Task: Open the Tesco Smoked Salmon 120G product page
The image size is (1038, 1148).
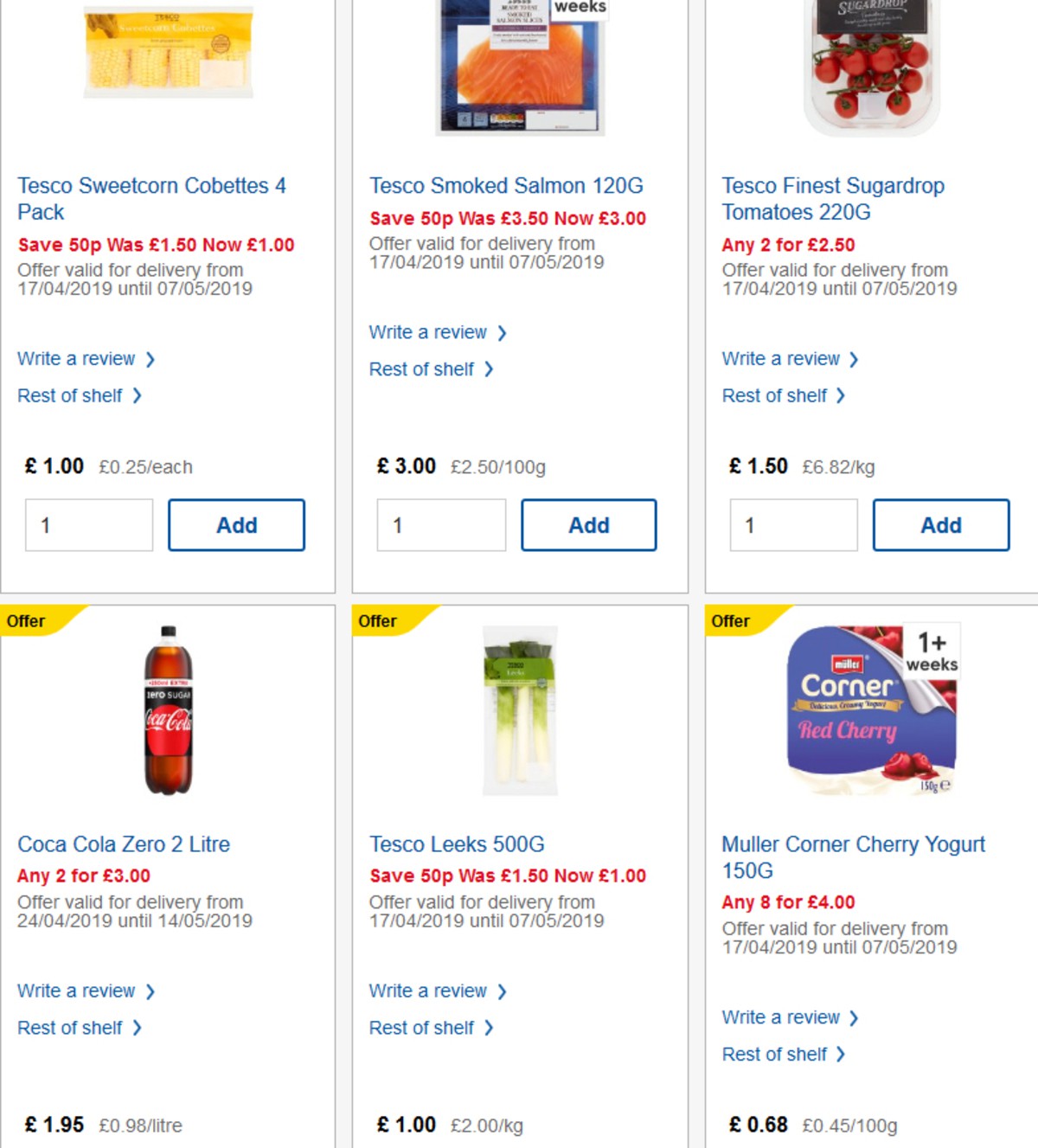Action: (x=504, y=185)
